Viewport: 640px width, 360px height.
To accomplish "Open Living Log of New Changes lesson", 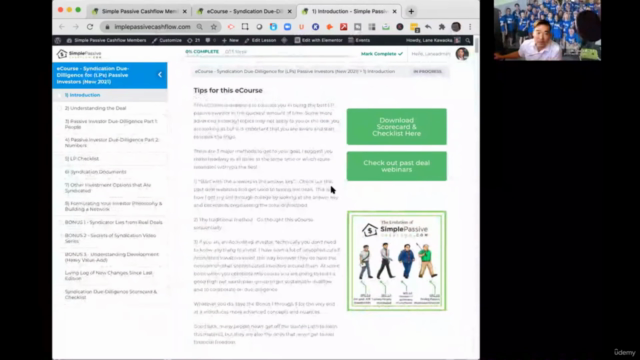I will click(x=110, y=276).
